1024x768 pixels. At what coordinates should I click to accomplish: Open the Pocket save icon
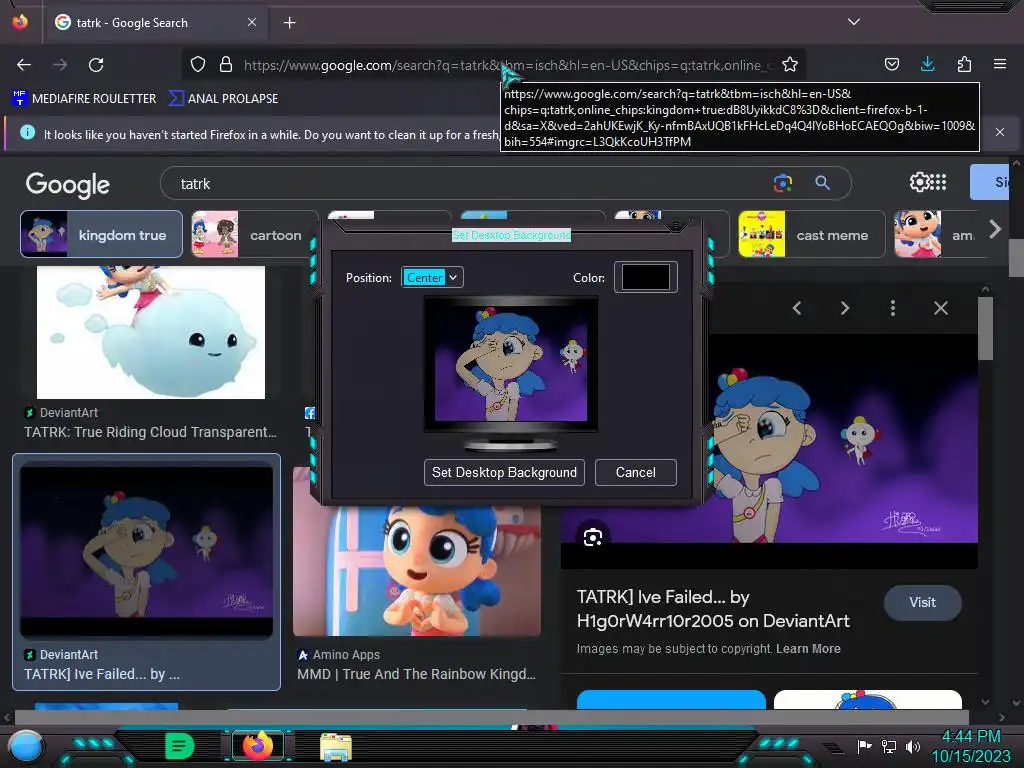tap(891, 64)
